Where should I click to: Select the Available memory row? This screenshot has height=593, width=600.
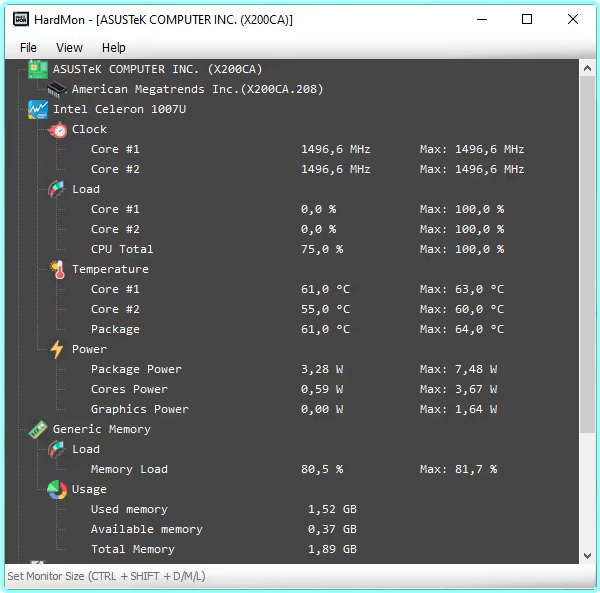[x=223, y=529]
